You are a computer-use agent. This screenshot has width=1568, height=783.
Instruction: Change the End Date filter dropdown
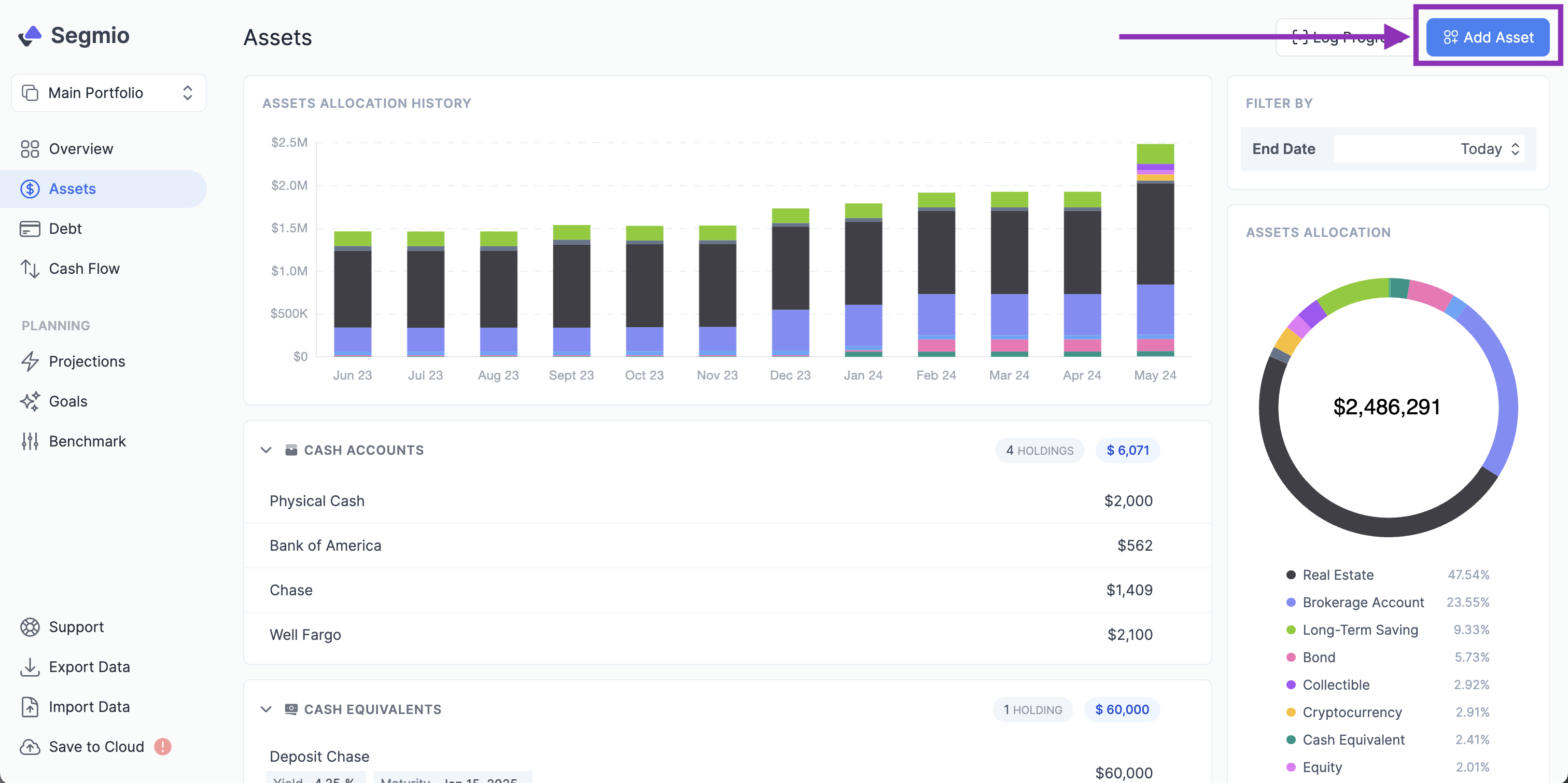point(1491,148)
